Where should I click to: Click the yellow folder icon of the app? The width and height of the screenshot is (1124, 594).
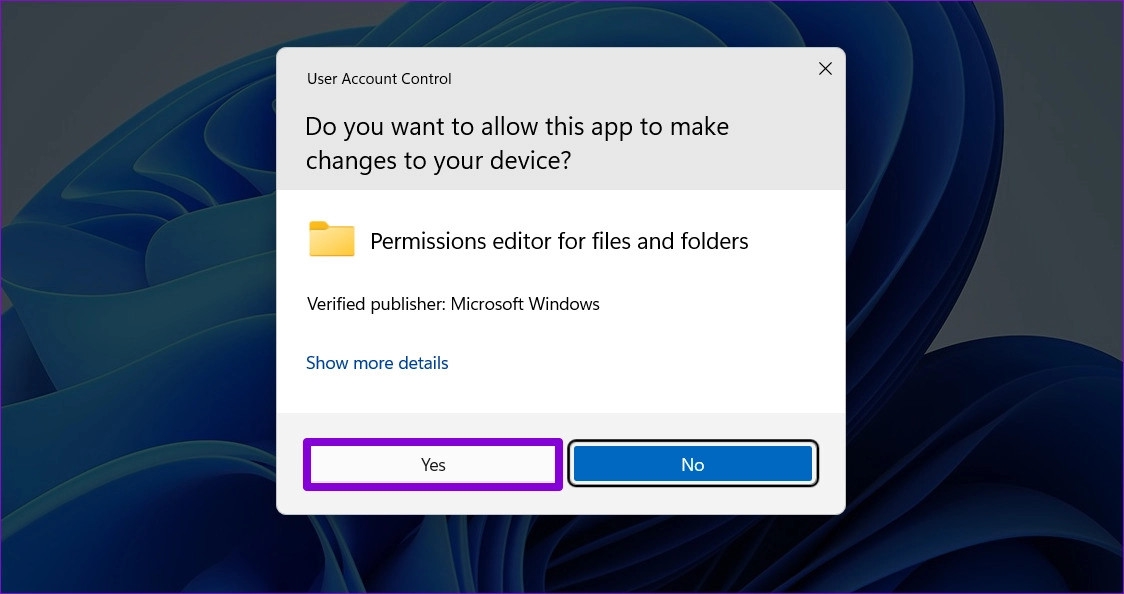click(332, 239)
